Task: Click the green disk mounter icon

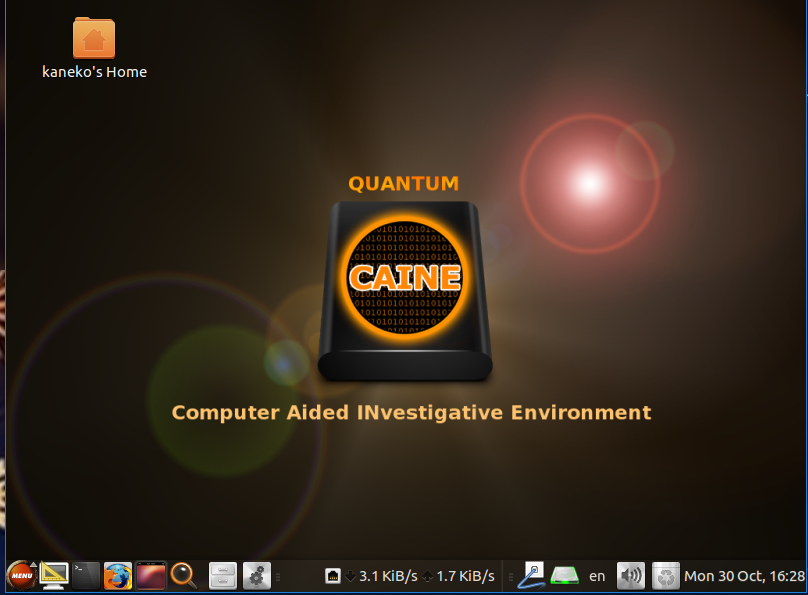Action: click(x=564, y=575)
